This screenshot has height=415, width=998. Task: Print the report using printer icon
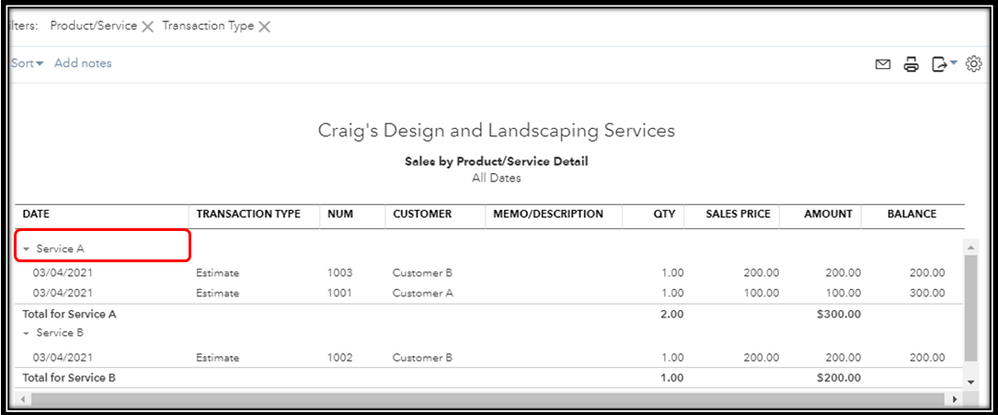[911, 64]
